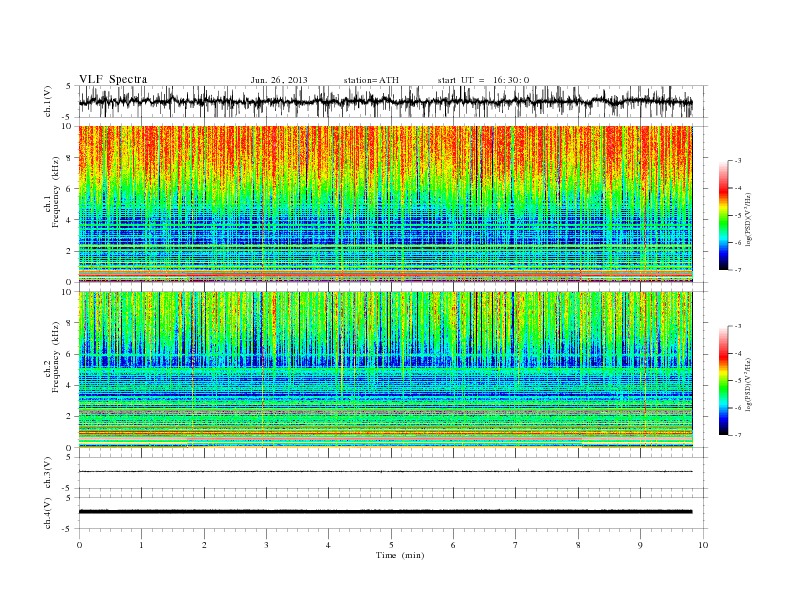Click the time axis tick label "9"
792x612 pixels.
(x=640, y=545)
